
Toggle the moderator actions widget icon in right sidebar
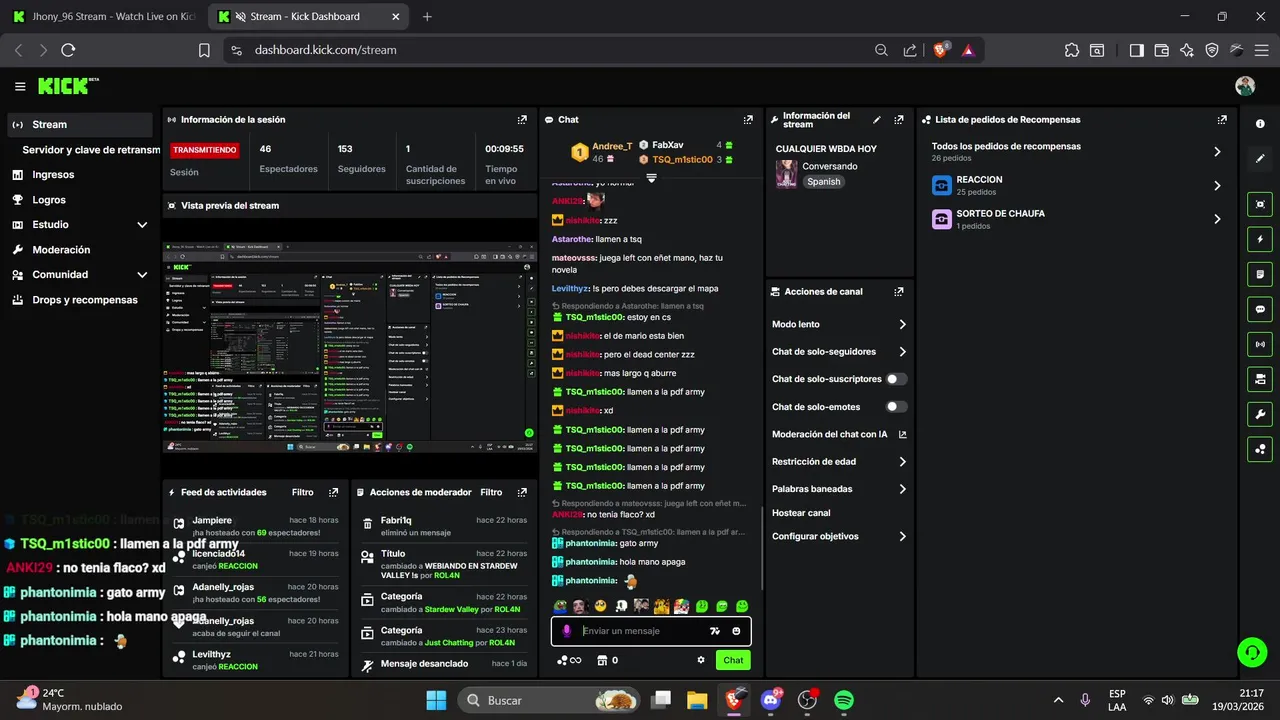pyautogui.click(x=1260, y=379)
